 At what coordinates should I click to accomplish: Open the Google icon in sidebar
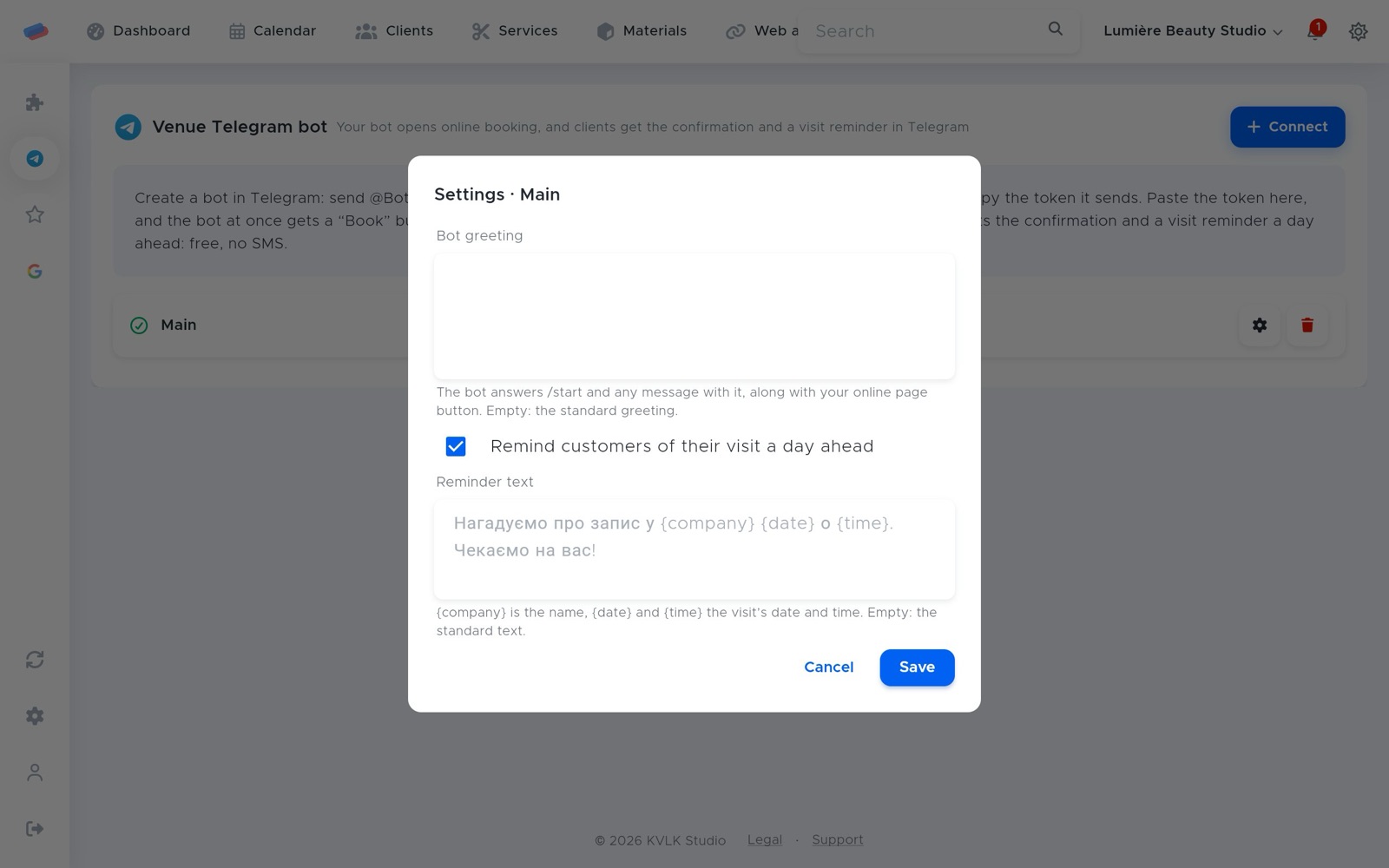(35, 272)
